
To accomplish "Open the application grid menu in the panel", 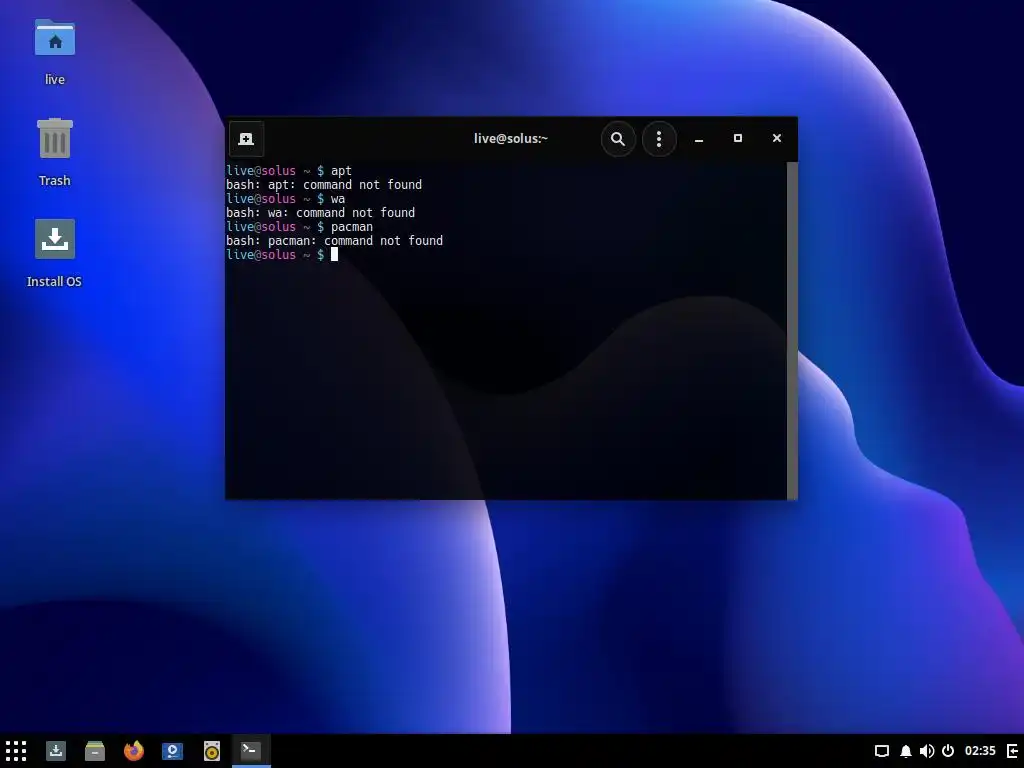I will [16, 751].
